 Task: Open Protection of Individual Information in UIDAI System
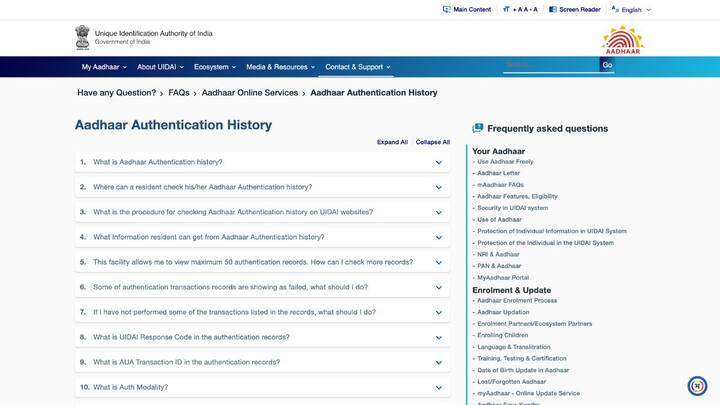point(552,231)
